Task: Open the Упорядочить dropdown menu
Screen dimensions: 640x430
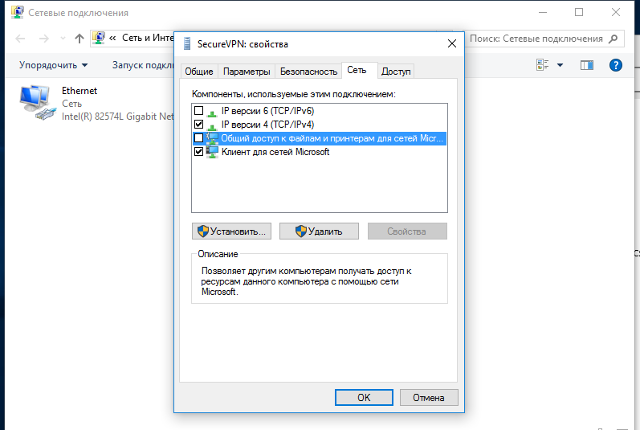Action: click(53, 65)
